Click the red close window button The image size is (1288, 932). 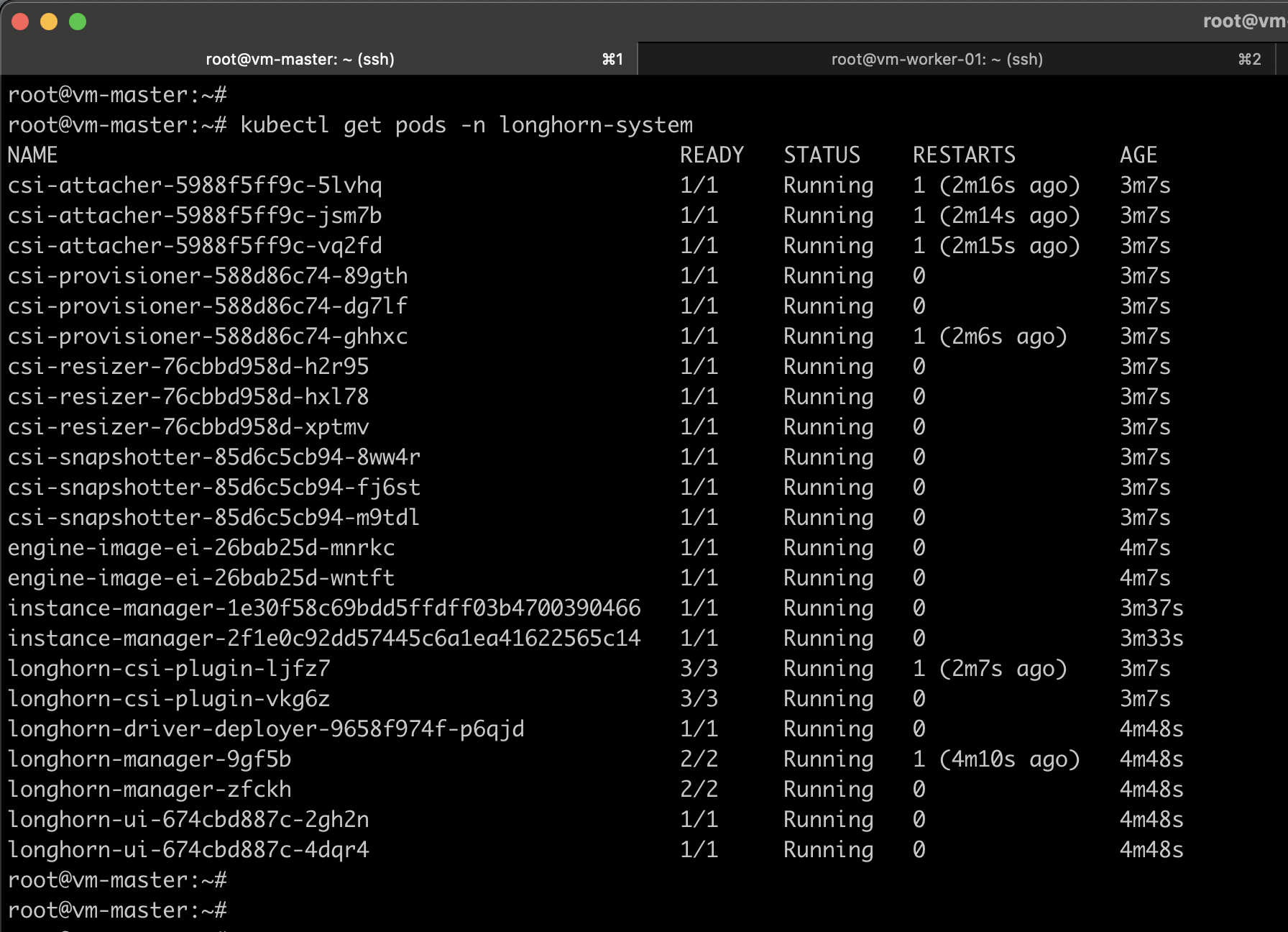pos(20,22)
